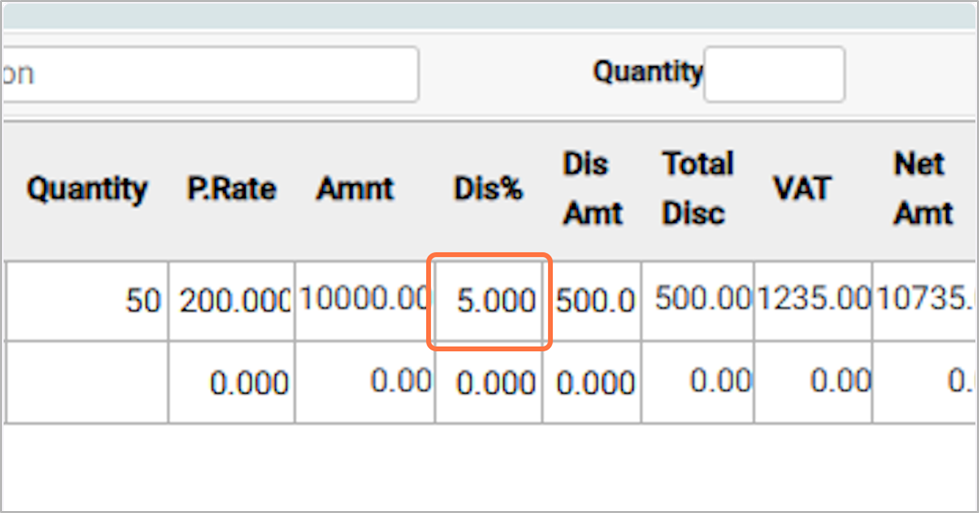Click the second row P.Rate cell showing 0.000
Screen dimensions: 979x513
(x=231, y=382)
